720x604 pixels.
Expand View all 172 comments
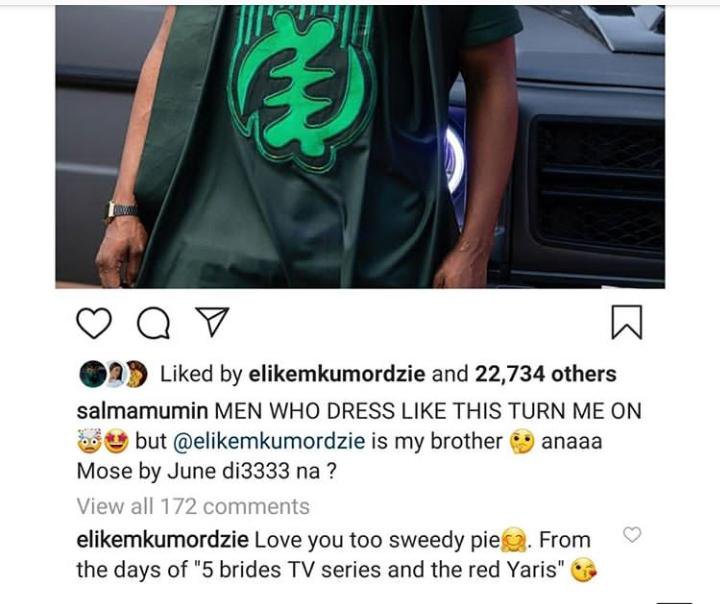coord(193,507)
